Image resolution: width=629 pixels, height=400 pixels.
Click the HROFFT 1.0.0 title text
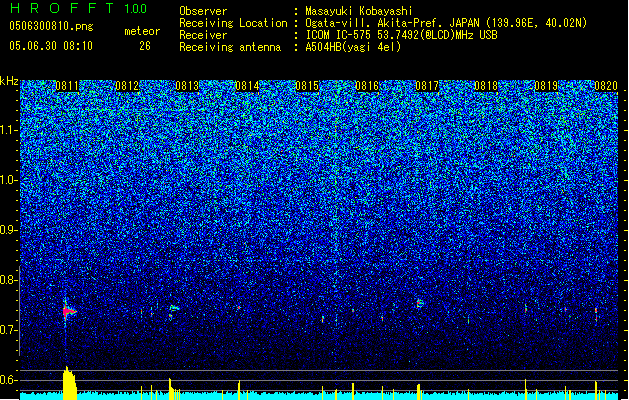click(x=79, y=8)
